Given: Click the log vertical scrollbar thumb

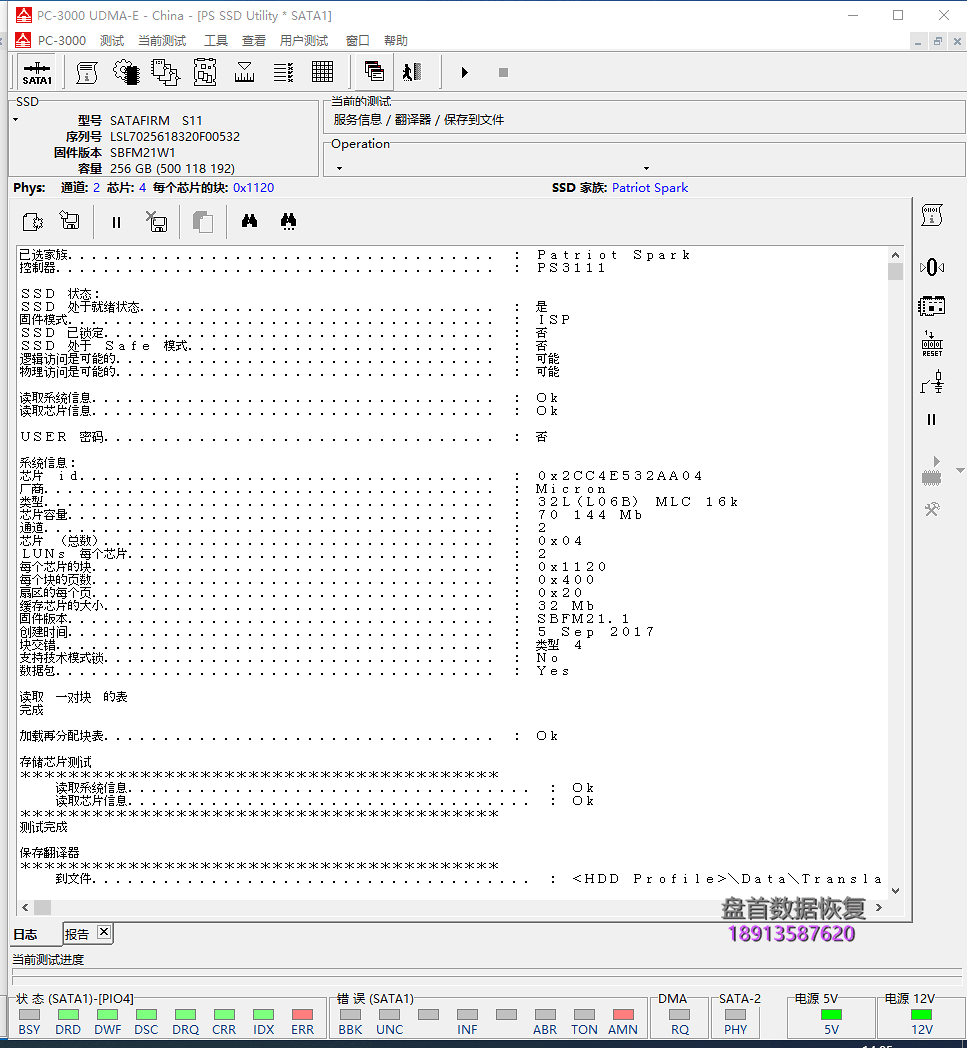Looking at the screenshot, I should point(895,271).
